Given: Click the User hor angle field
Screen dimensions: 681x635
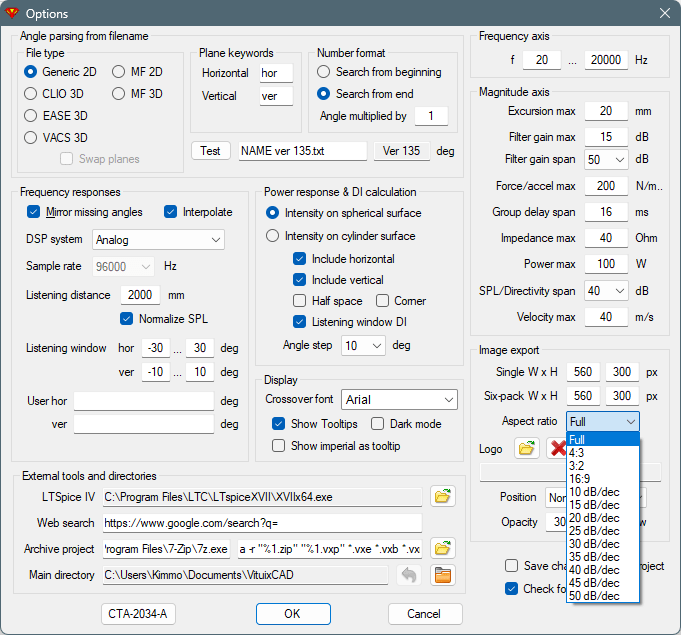Looking at the screenshot, I should click(x=144, y=401).
